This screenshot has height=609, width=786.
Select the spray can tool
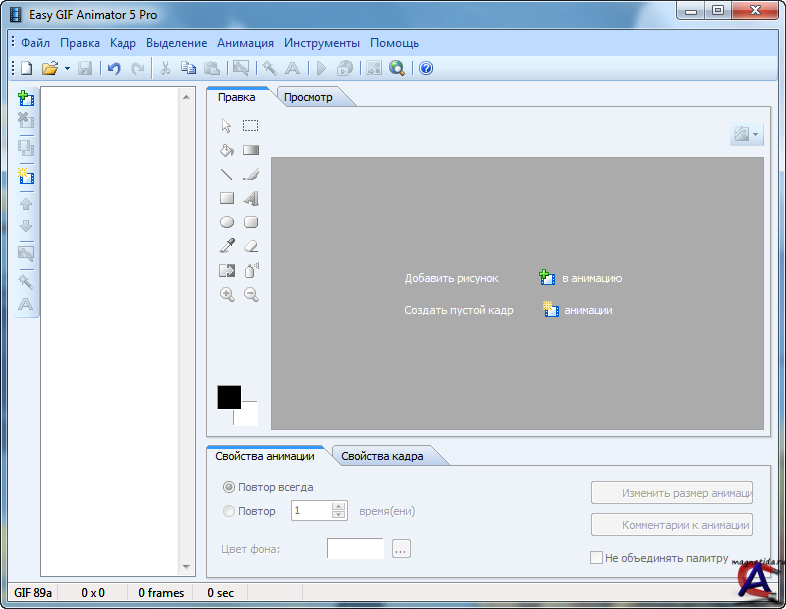(251, 270)
